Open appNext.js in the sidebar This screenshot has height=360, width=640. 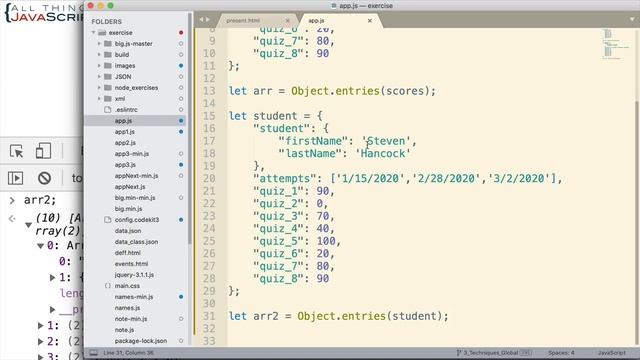point(130,187)
